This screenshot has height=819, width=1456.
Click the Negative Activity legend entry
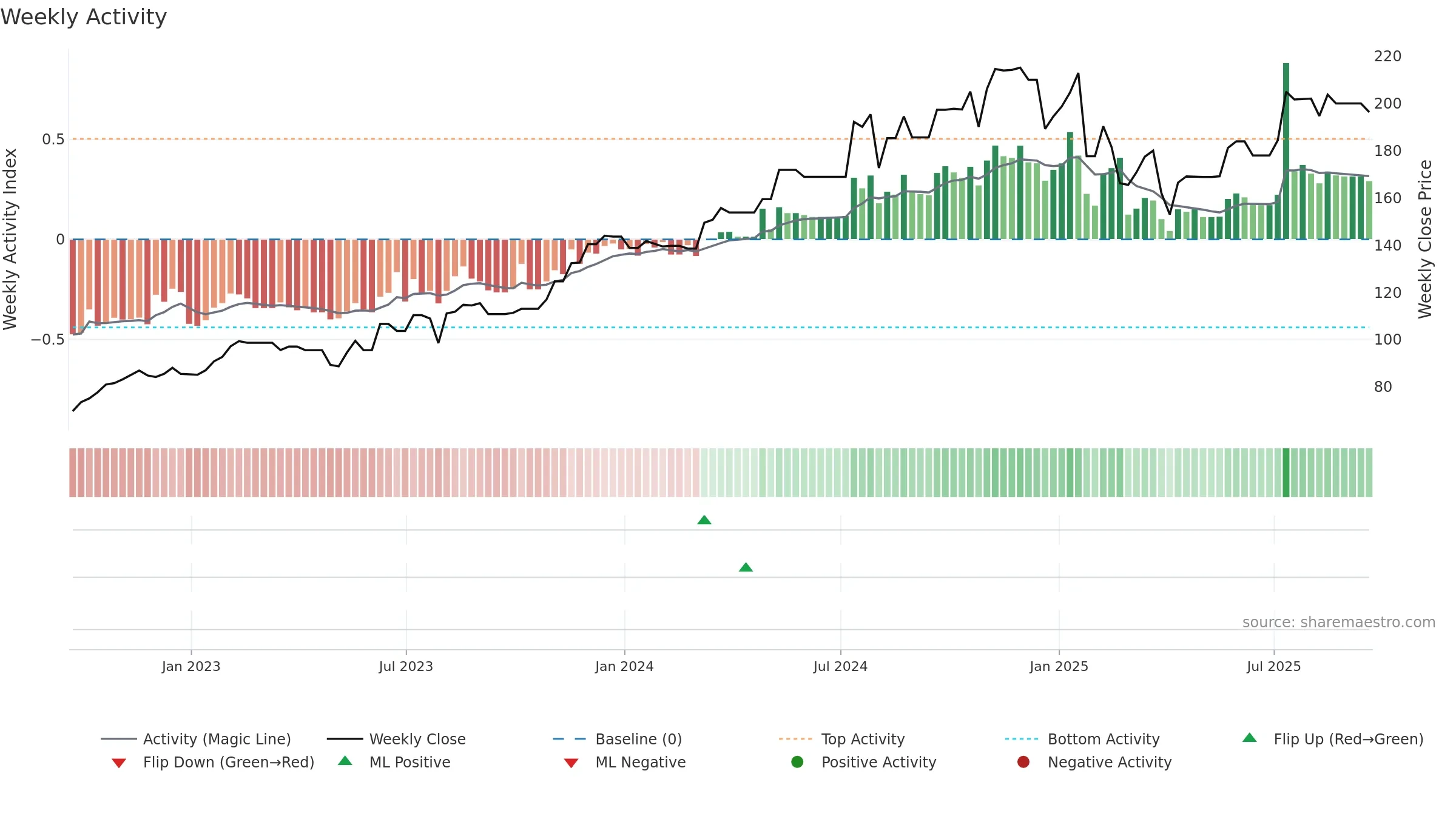tap(1094, 762)
